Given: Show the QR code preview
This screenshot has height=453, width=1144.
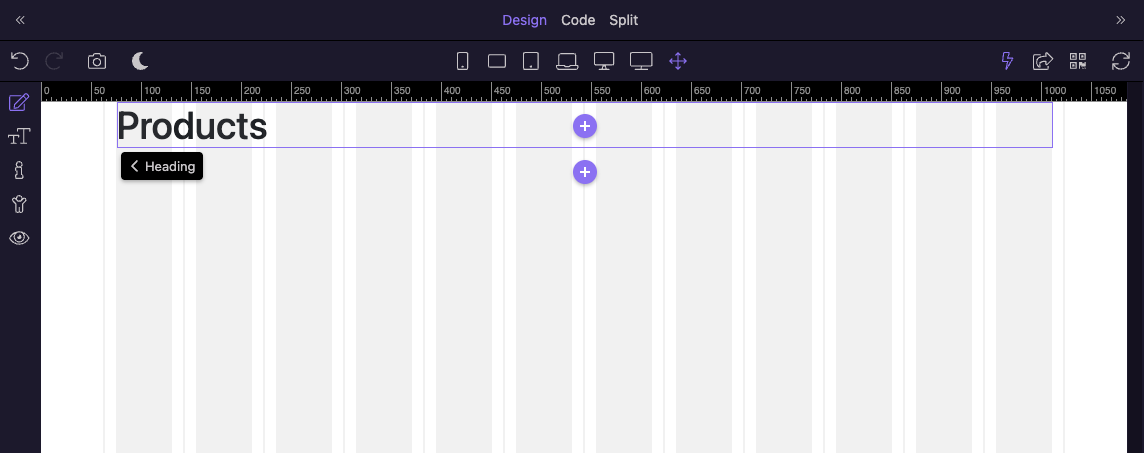Looking at the screenshot, I should 1078,61.
